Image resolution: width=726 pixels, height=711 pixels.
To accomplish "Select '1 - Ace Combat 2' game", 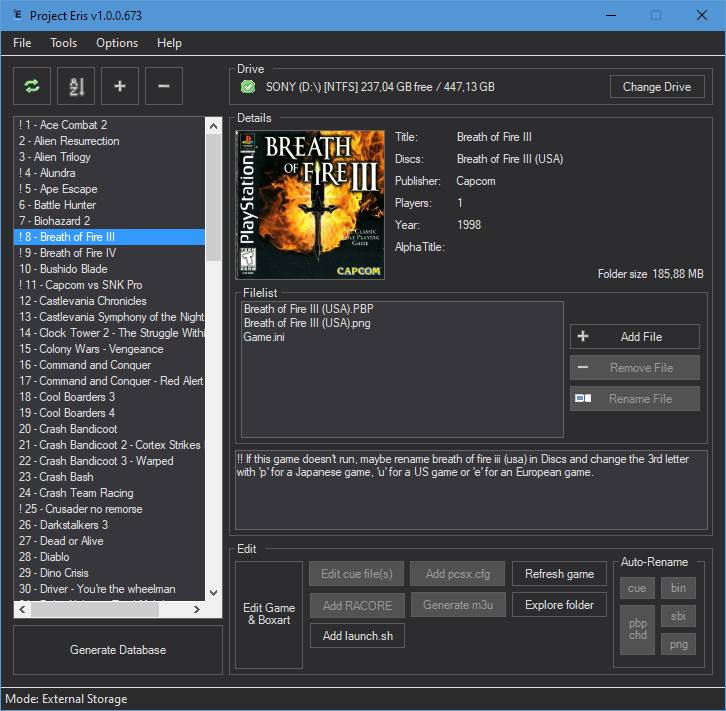I will coord(109,125).
